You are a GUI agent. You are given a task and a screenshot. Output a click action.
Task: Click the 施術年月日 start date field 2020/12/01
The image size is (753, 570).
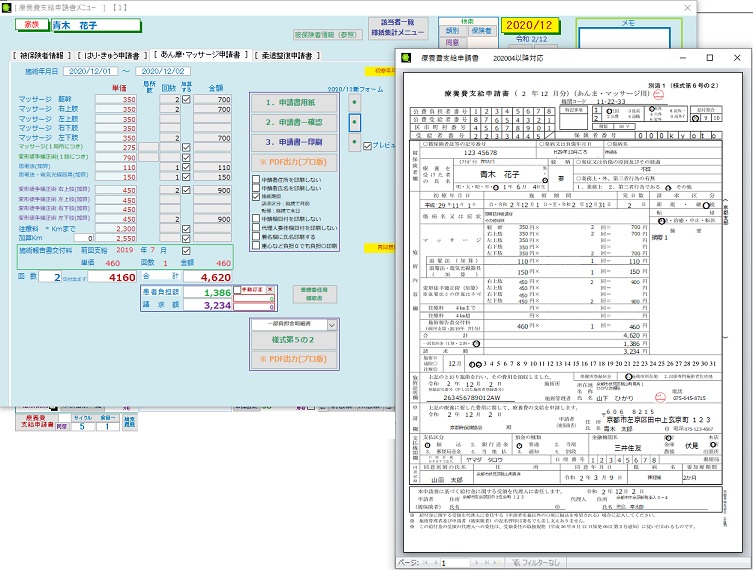(x=90, y=71)
